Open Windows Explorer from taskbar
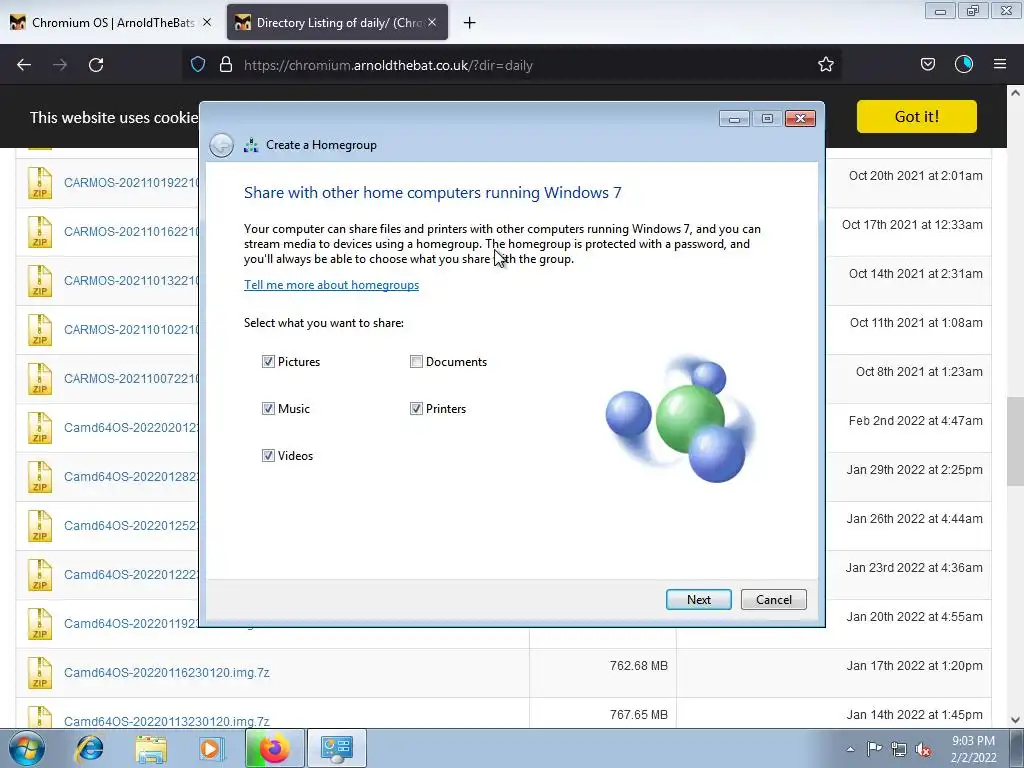This screenshot has width=1024, height=768. (x=151, y=749)
